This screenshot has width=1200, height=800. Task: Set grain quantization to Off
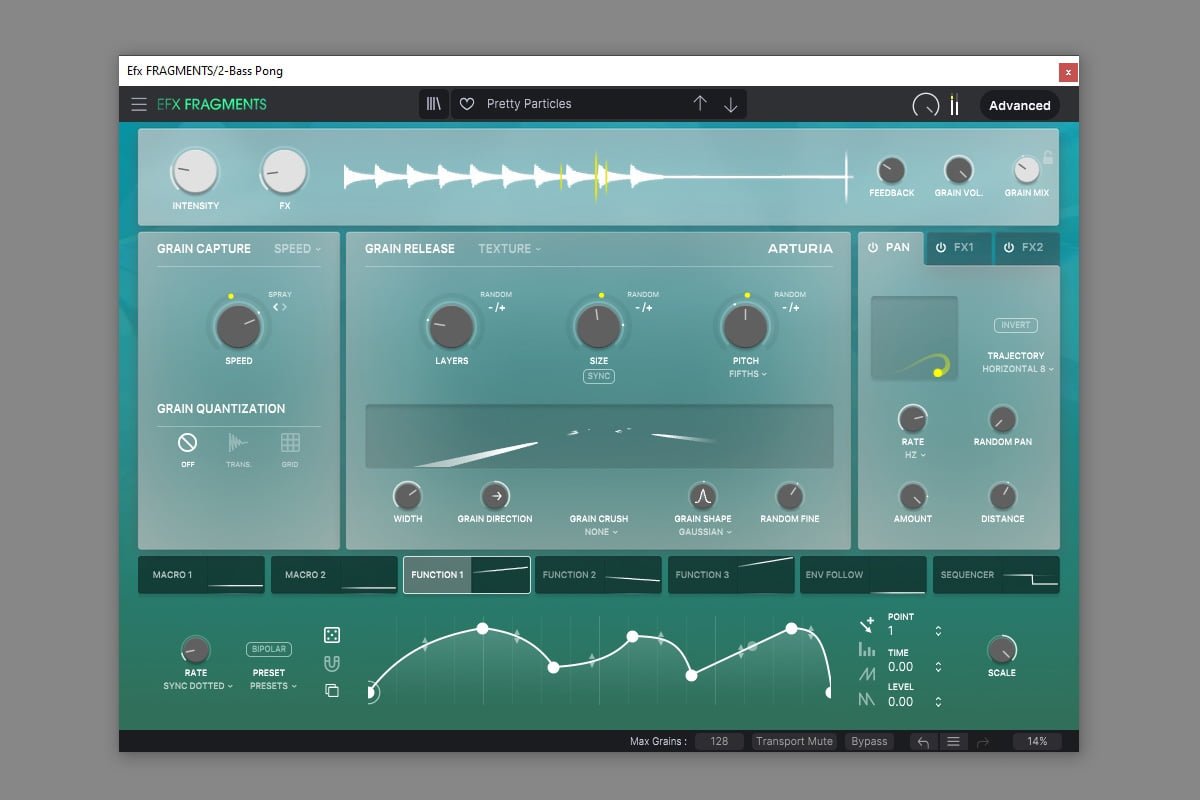(x=187, y=443)
